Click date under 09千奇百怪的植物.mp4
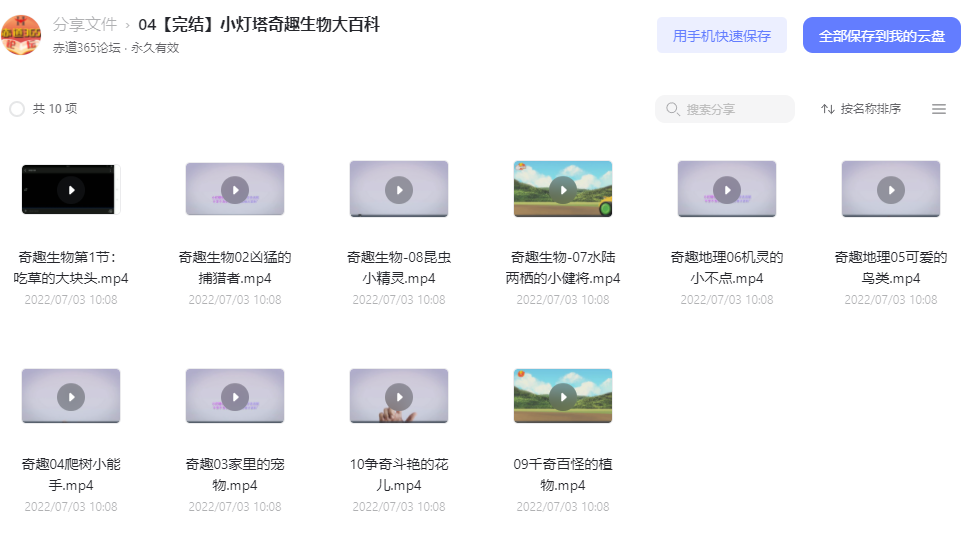The width and height of the screenshot is (973, 533). [563, 507]
